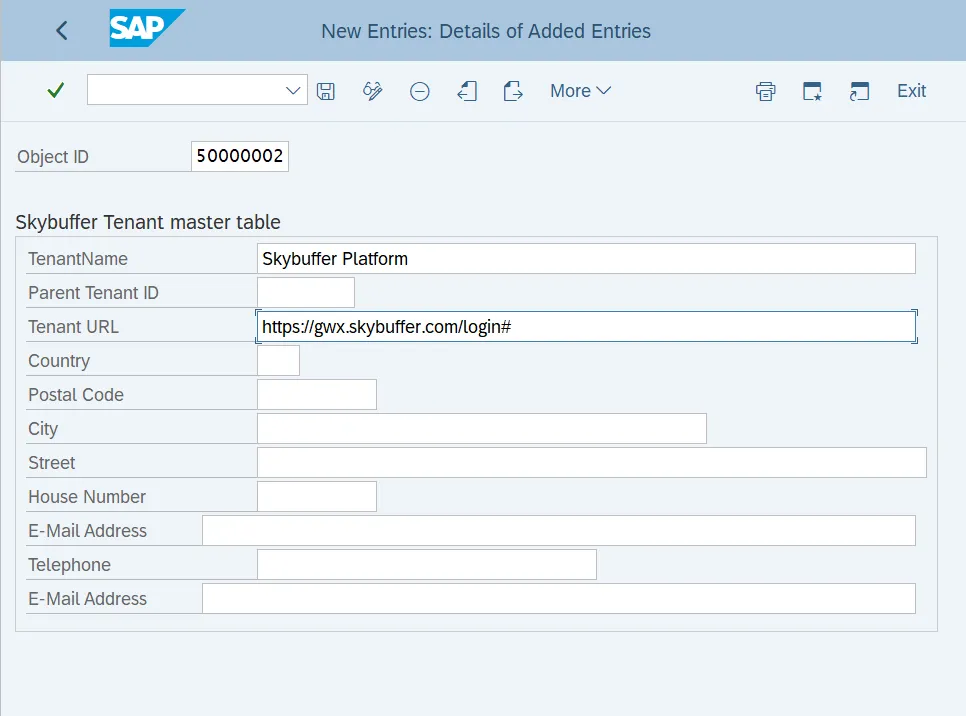Click the House Number label

(87, 497)
